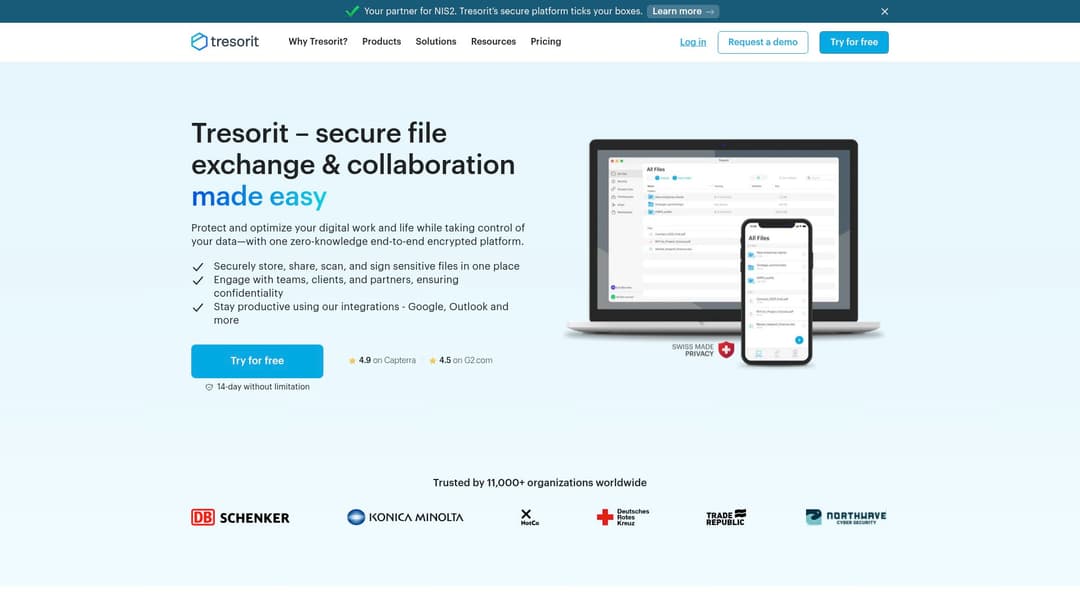Click the HotCo logo

click(529, 517)
